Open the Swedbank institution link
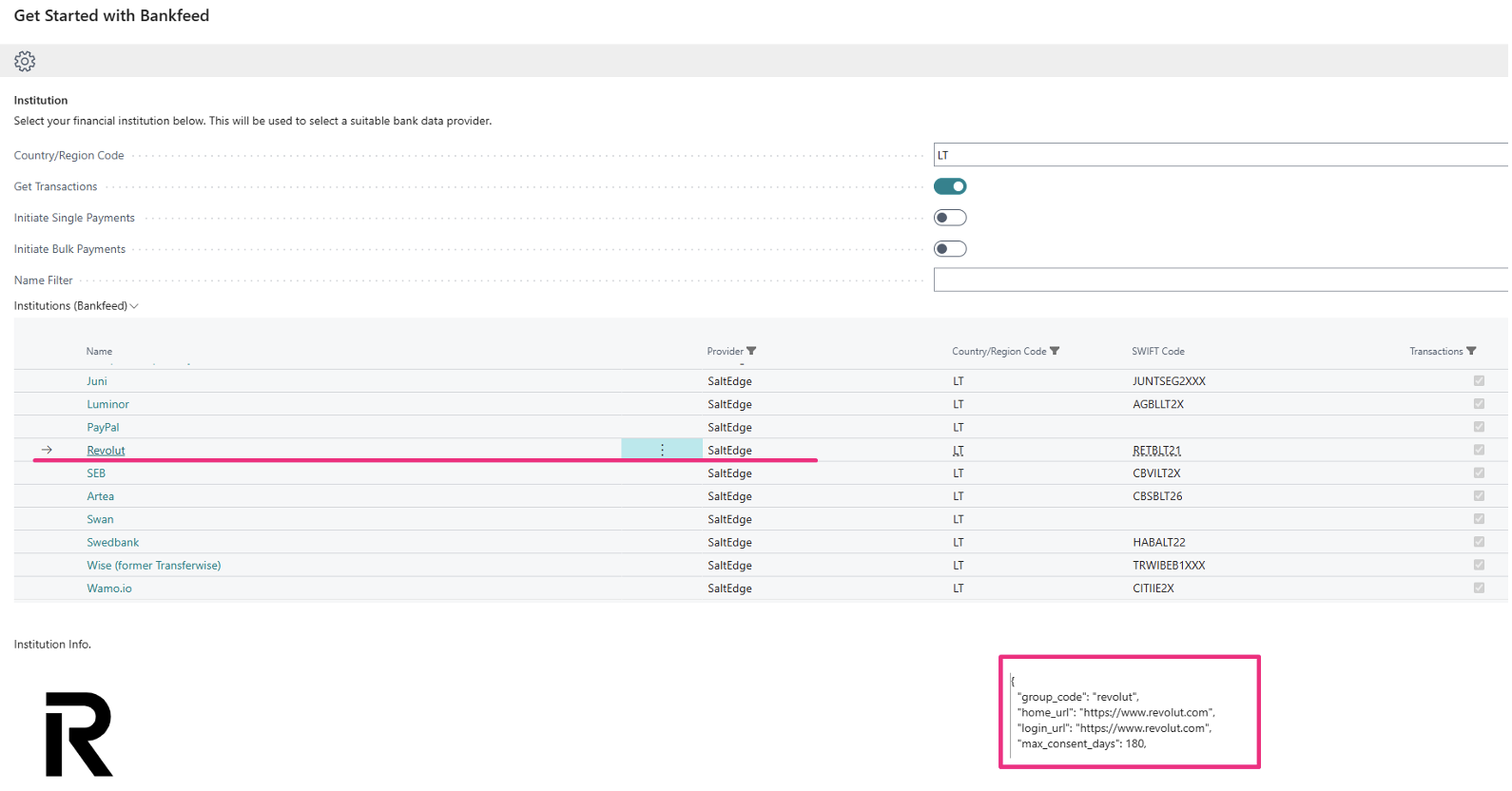Screen dimensions: 1512x791 click(112, 542)
